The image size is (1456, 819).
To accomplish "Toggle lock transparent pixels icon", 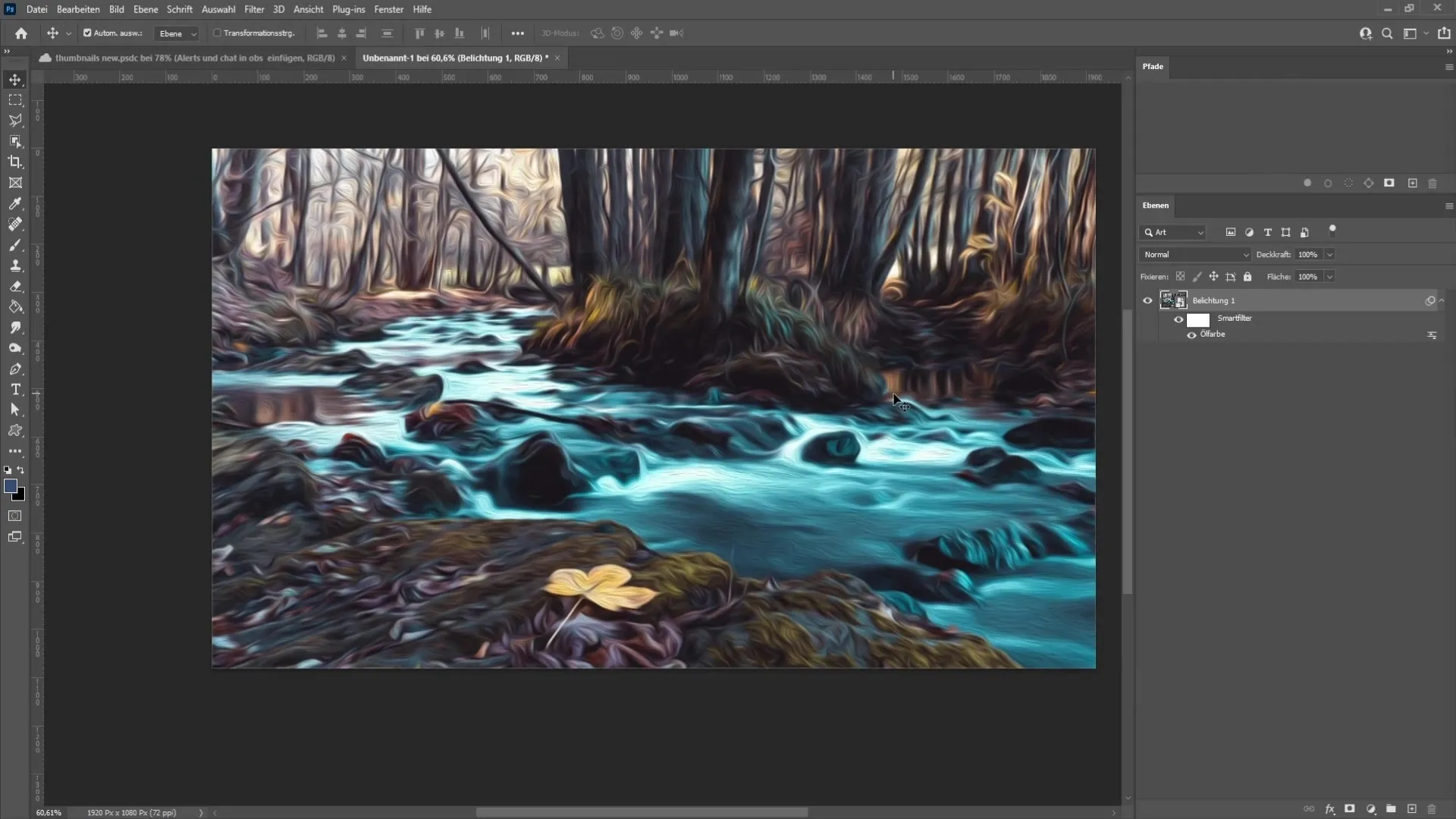I will pyautogui.click(x=1180, y=277).
